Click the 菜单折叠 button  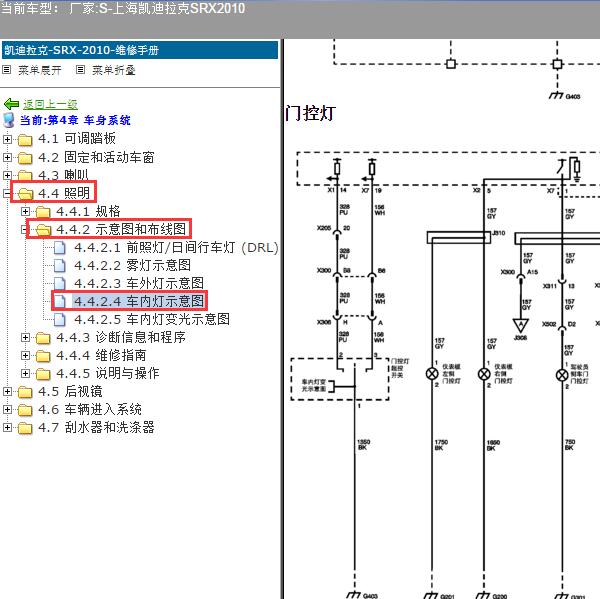[x=114, y=70]
